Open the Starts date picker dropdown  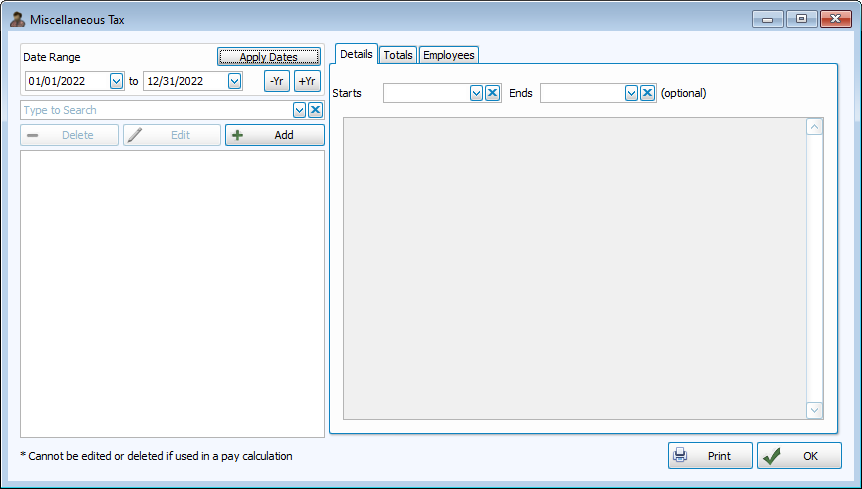click(477, 93)
